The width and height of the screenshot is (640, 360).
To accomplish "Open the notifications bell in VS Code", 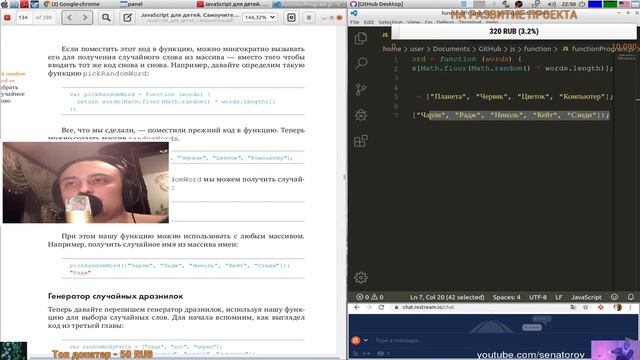I will [631, 297].
